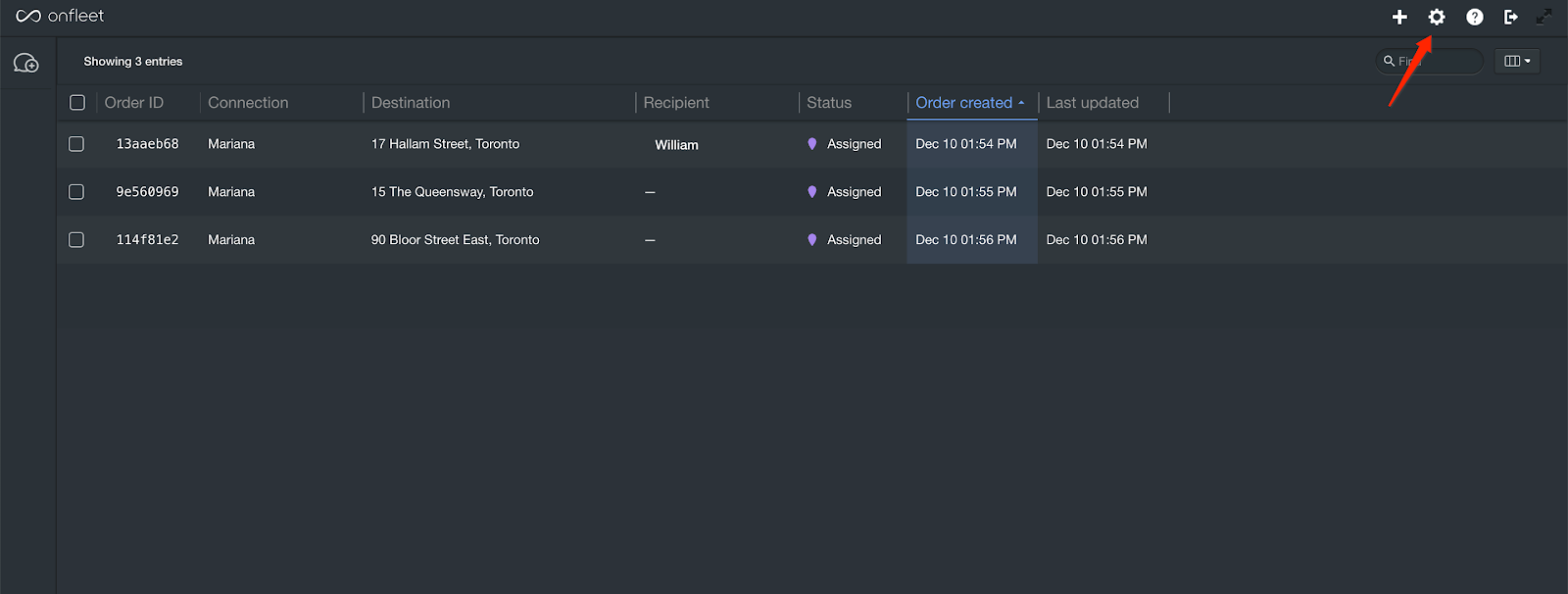Image resolution: width=1568 pixels, height=594 pixels.
Task: Click the purple pin icon for order 13aaeb68
Action: point(811,144)
